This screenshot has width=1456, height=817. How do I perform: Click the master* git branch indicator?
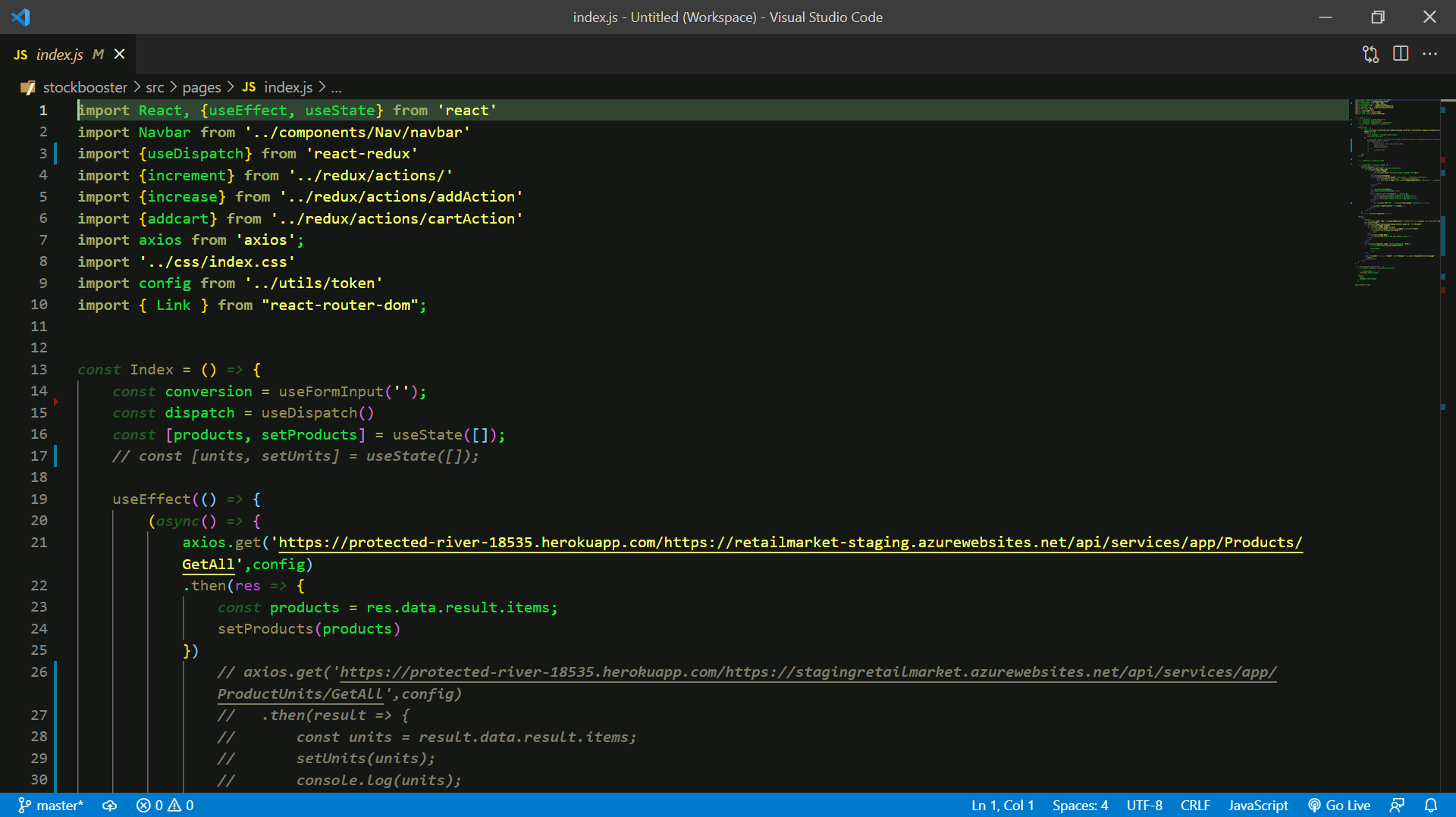click(x=50, y=805)
